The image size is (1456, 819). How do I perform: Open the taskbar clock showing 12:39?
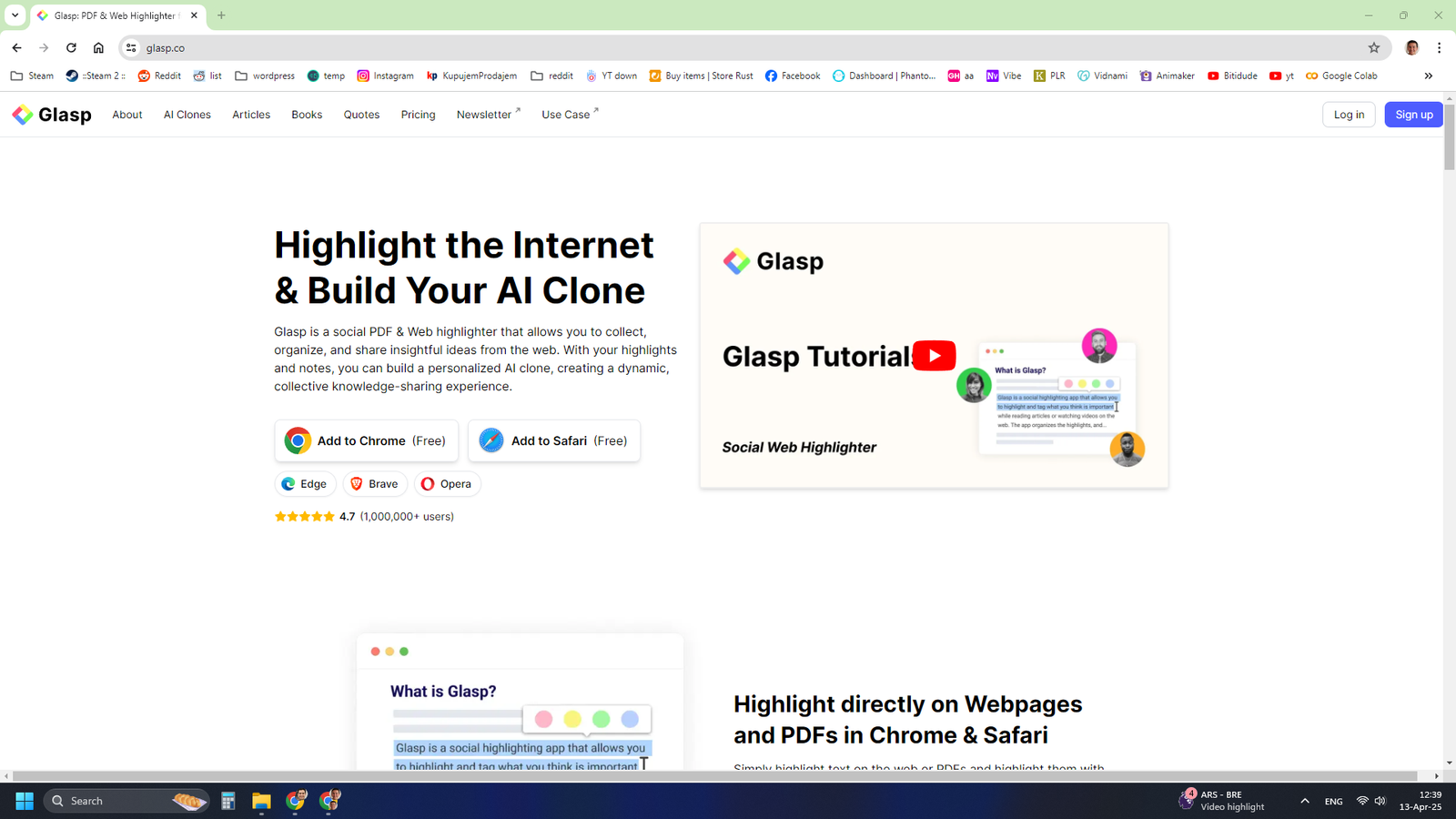click(1421, 801)
